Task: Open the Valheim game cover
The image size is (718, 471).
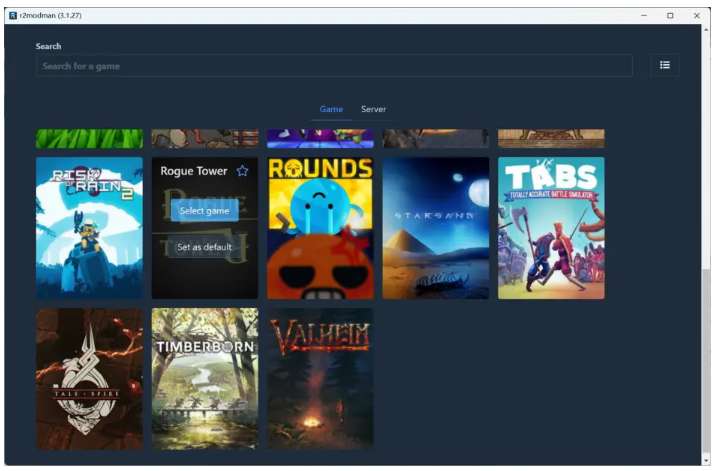Action: (320, 378)
